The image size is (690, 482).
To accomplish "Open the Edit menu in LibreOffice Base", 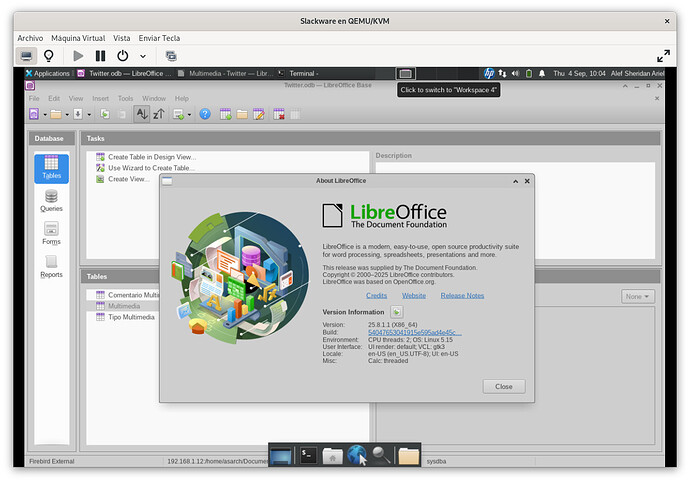I will 54,99.
